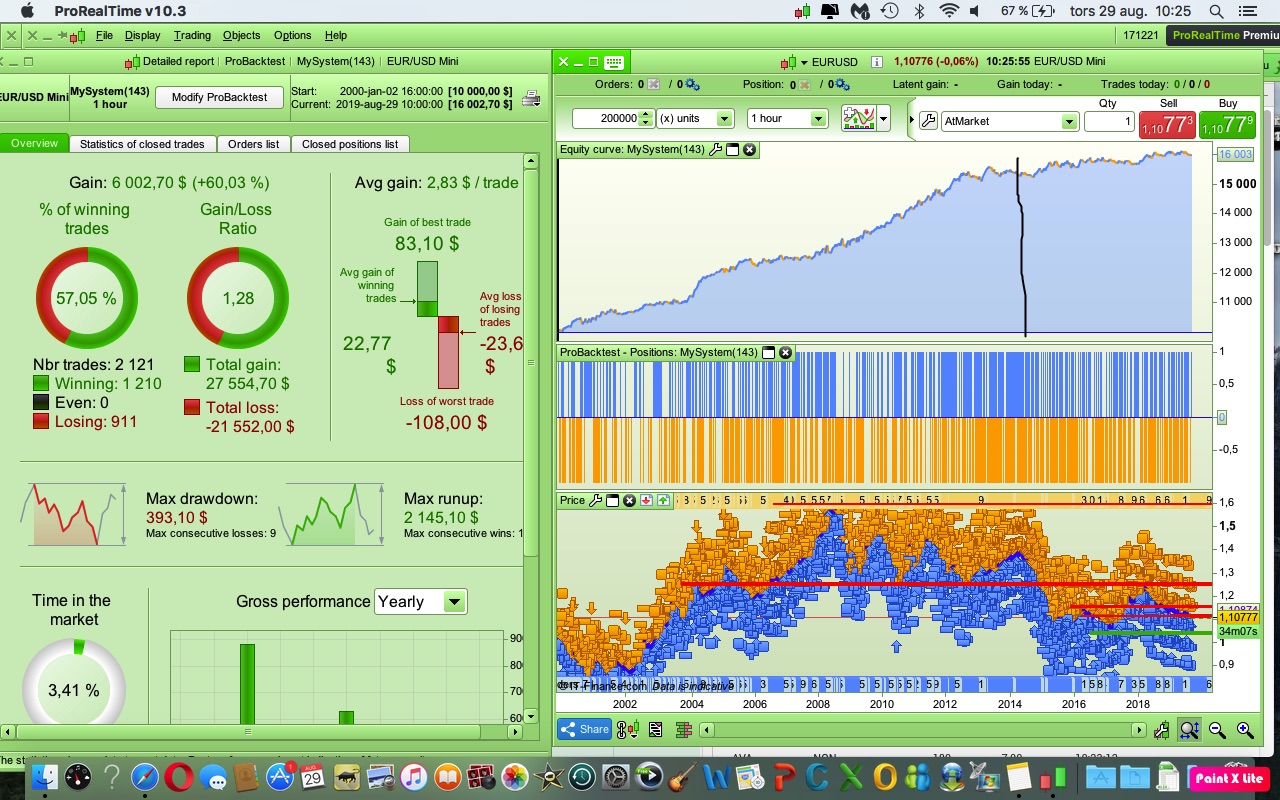Viewport: 1280px width, 800px height.
Task: Open chart tools wrench in bottom toolbar
Action: point(1161,730)
